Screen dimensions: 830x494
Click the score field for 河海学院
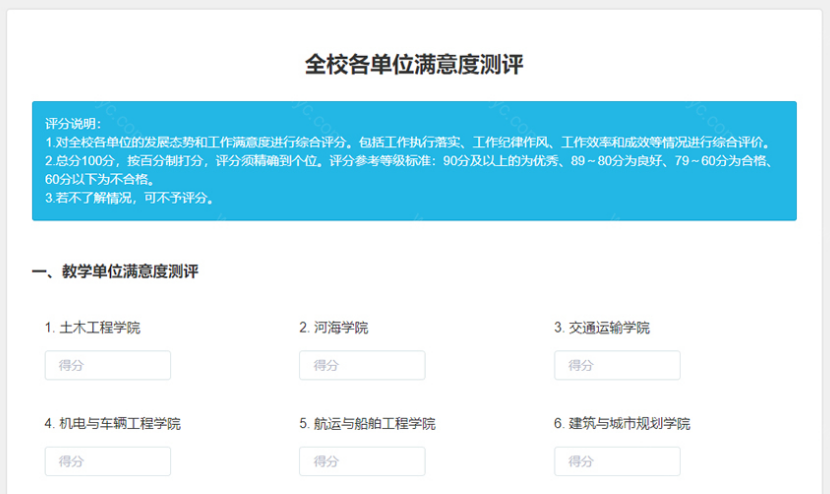pos(361,365)
